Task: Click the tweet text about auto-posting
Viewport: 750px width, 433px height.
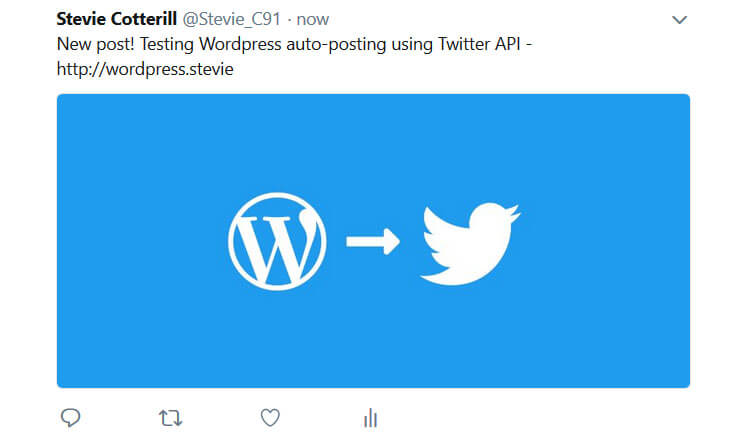Action: (294, 56)
